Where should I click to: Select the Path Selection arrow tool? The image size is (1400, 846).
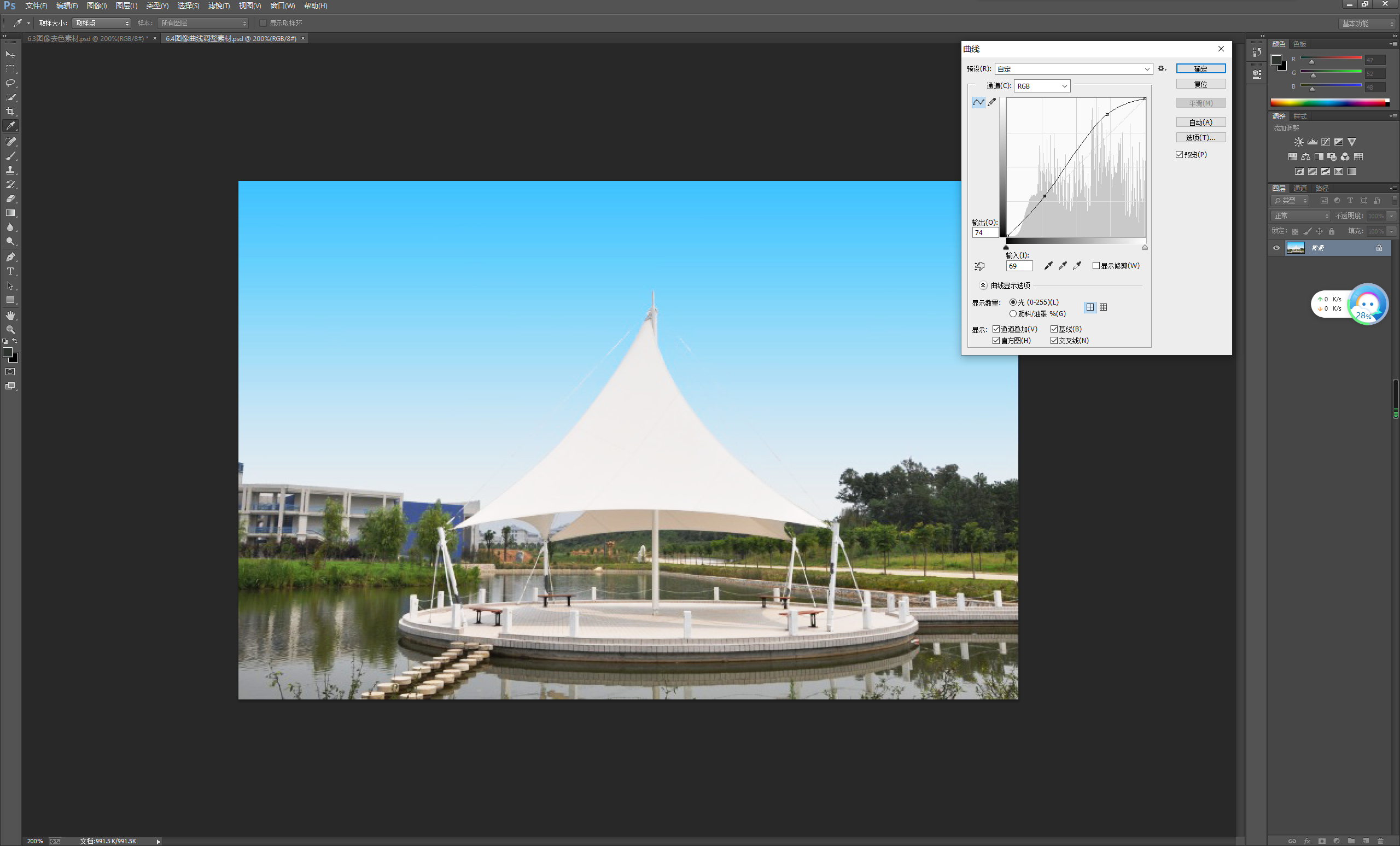pos(10,285)
